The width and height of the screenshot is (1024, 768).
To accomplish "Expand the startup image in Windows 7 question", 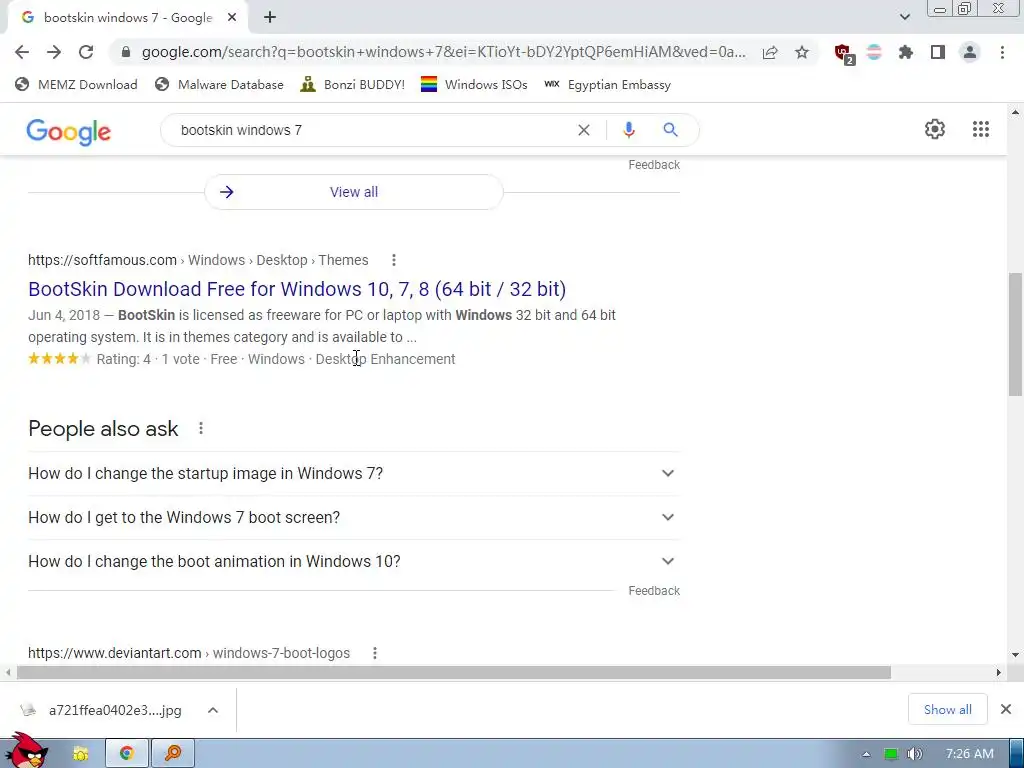I will (x=354, y=473).
